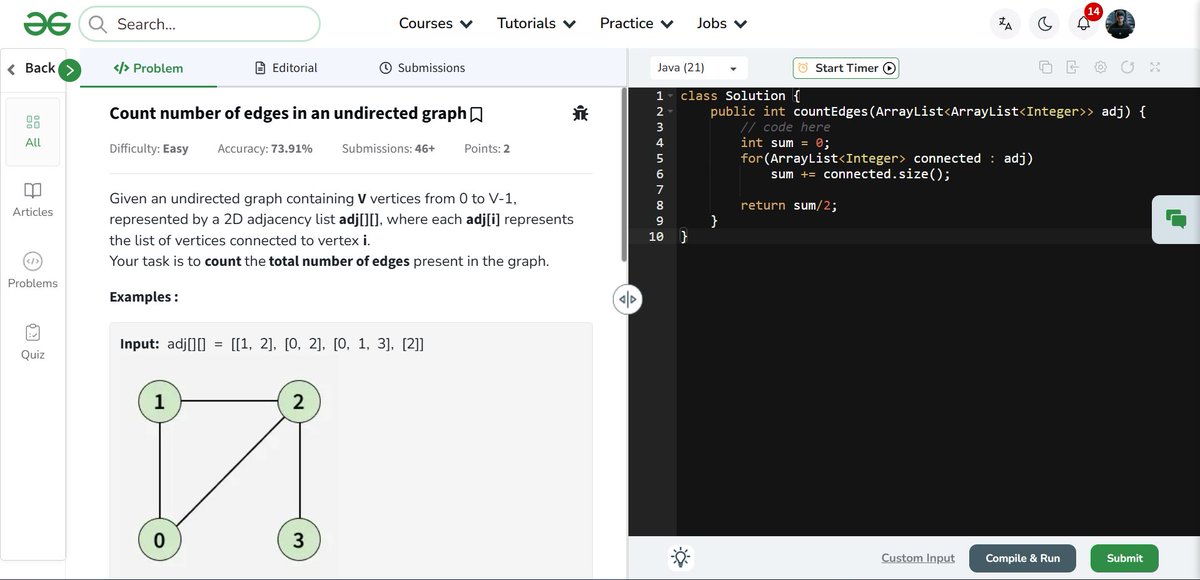Click the language translation icon

(1005, 22)
